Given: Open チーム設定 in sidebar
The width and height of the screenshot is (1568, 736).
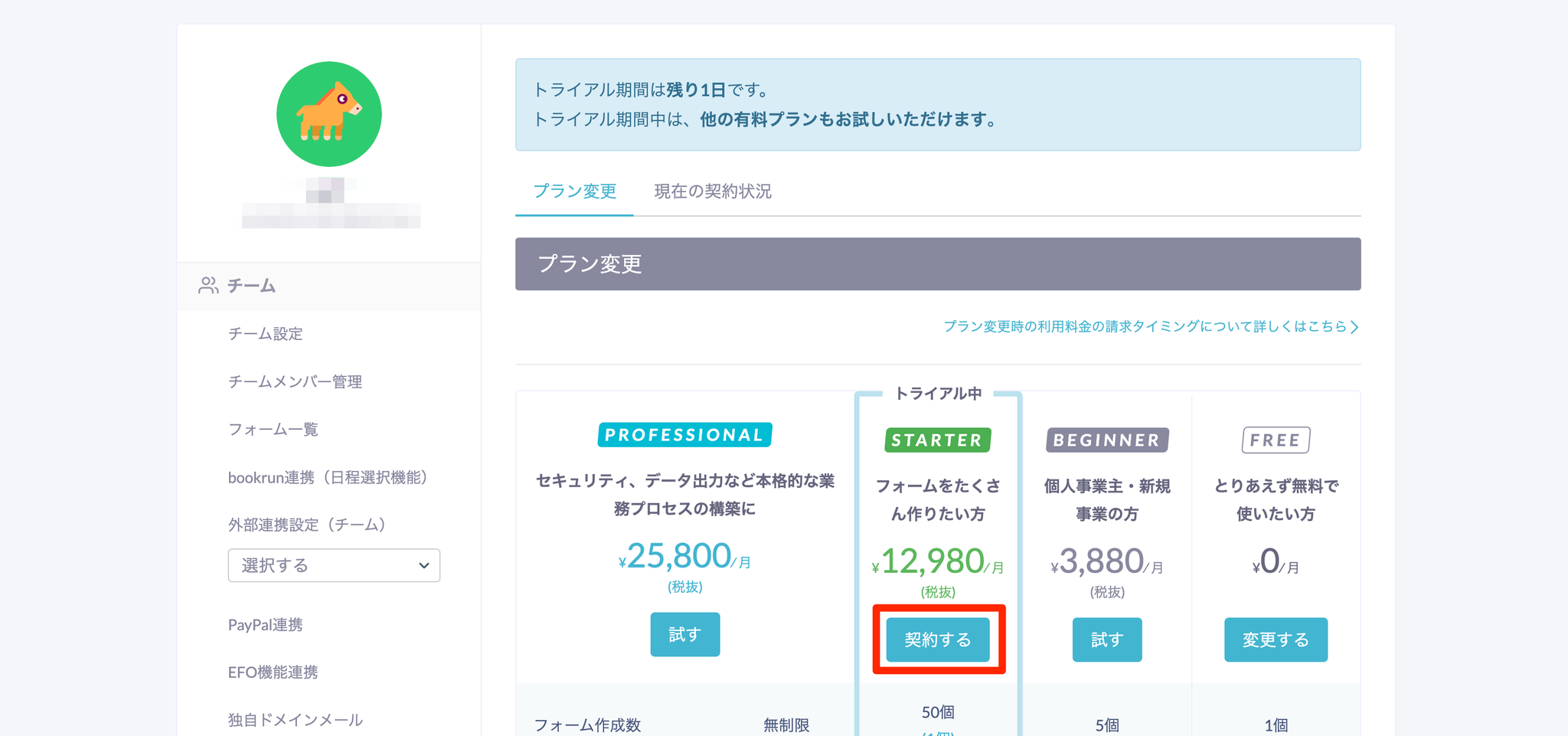Looking at the screenshot, I should [x=266, y=334].
